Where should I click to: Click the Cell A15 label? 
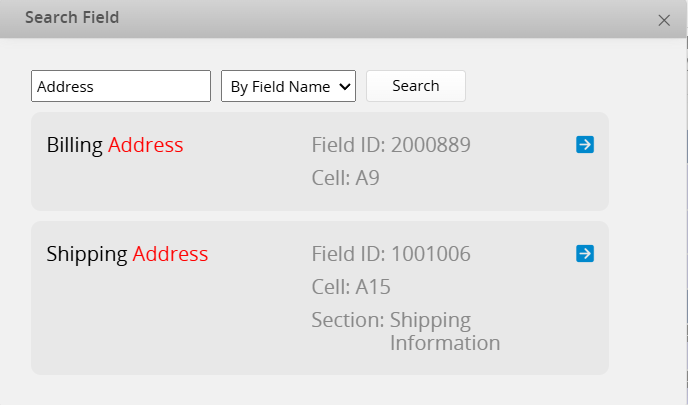(351, 287)
